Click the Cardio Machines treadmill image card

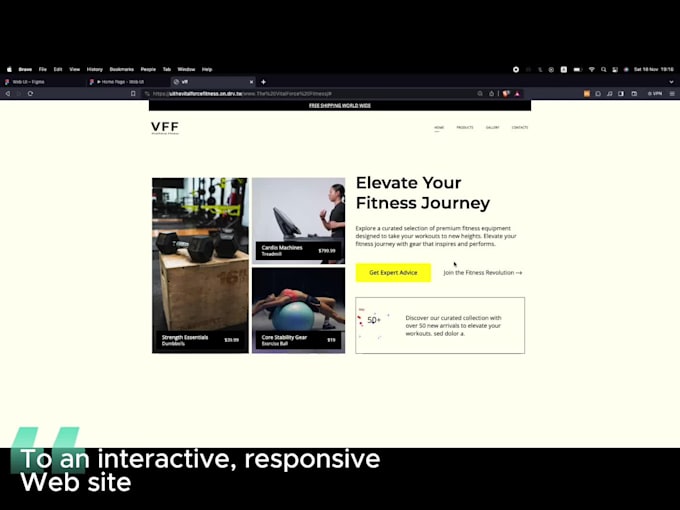[x=298, y=220]
